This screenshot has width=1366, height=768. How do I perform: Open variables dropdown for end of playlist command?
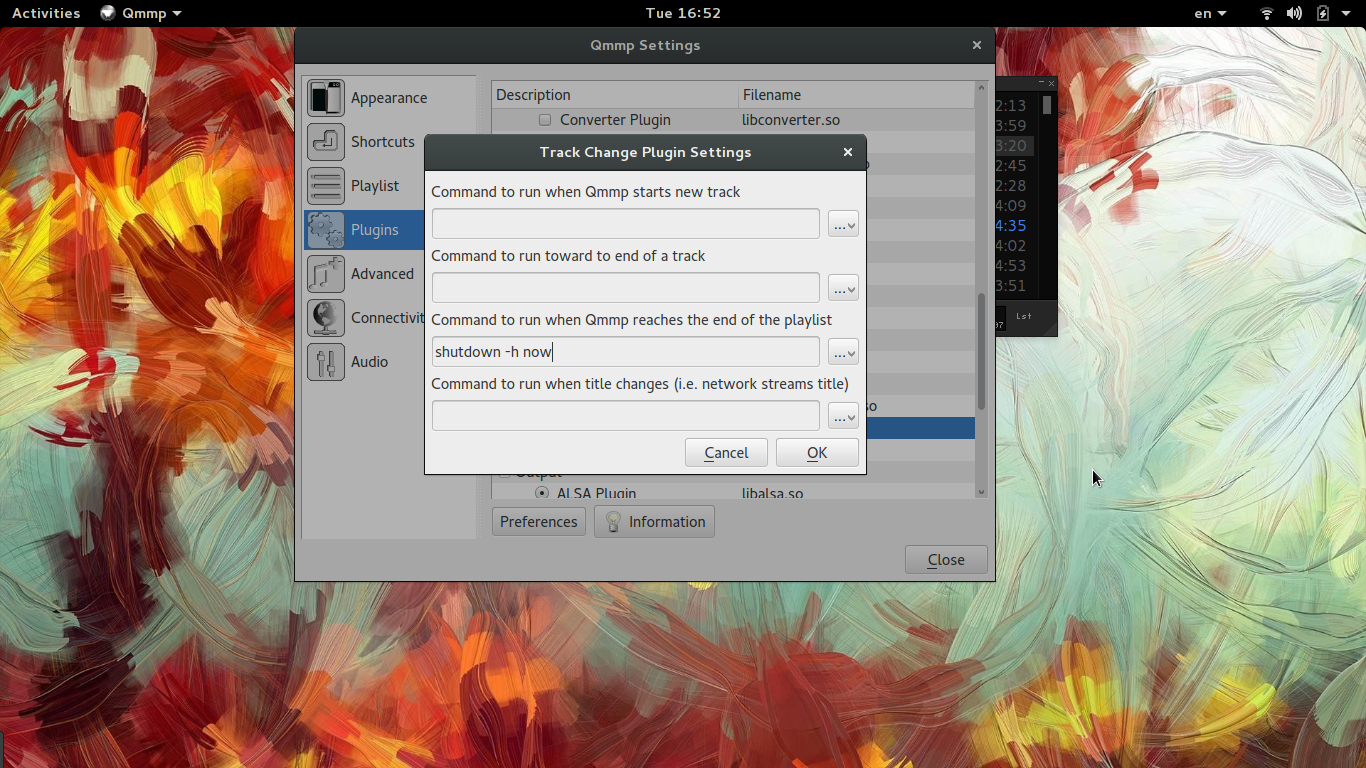click(x=843, y=353)
